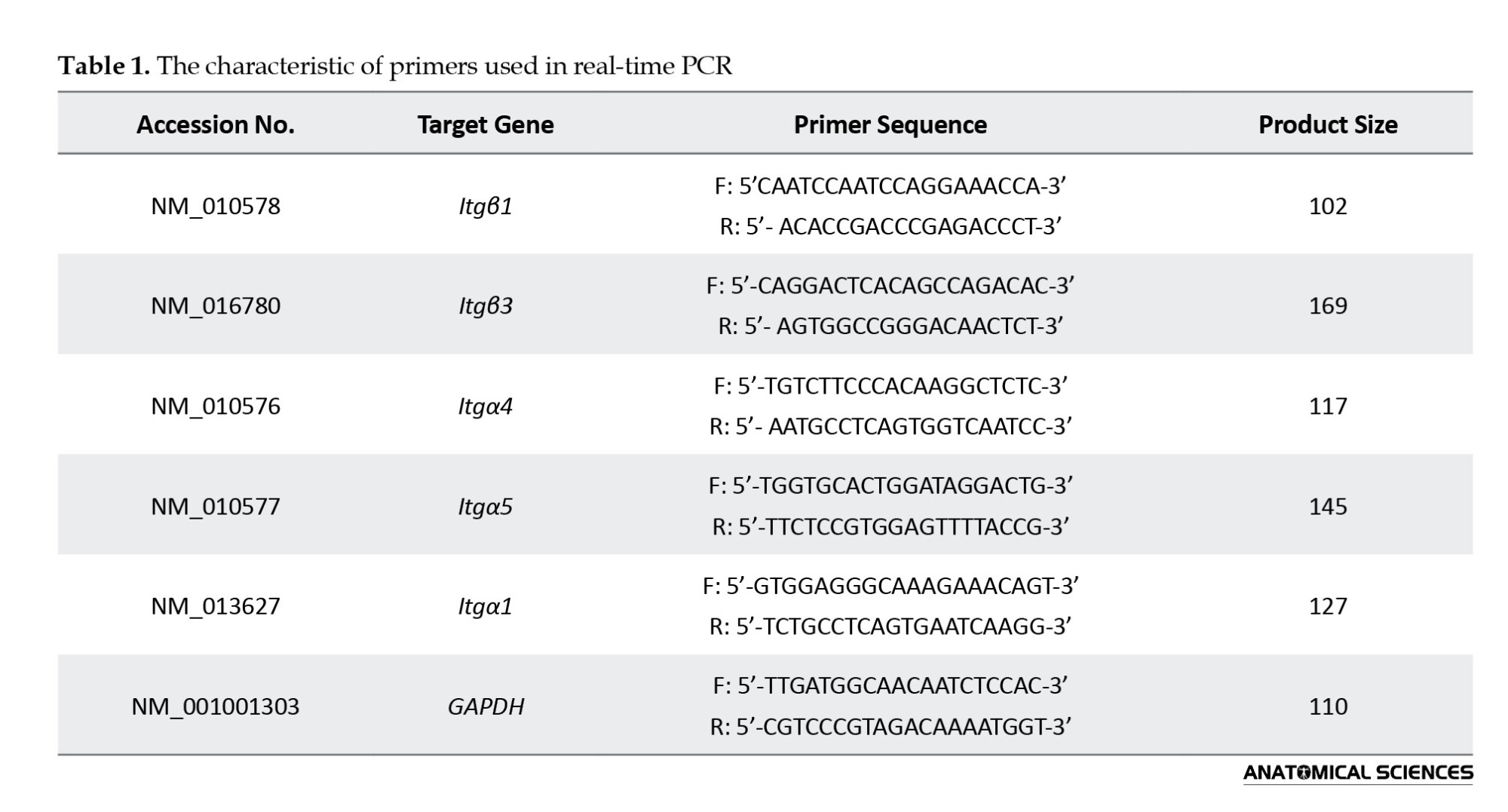Viewport: 1508px width, 812px height.
Task: Click the Table 1 caption title
Action: pos(395,66)
